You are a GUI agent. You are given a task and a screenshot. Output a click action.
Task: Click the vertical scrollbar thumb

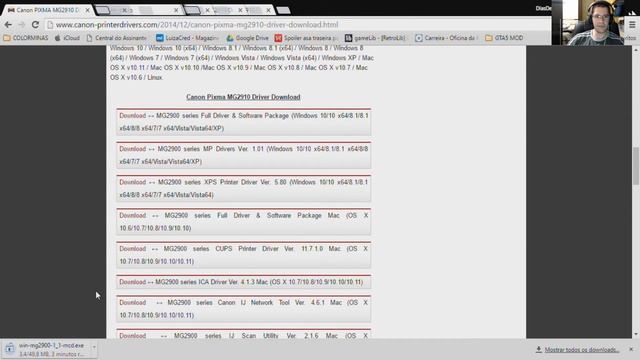coord(636,166)
